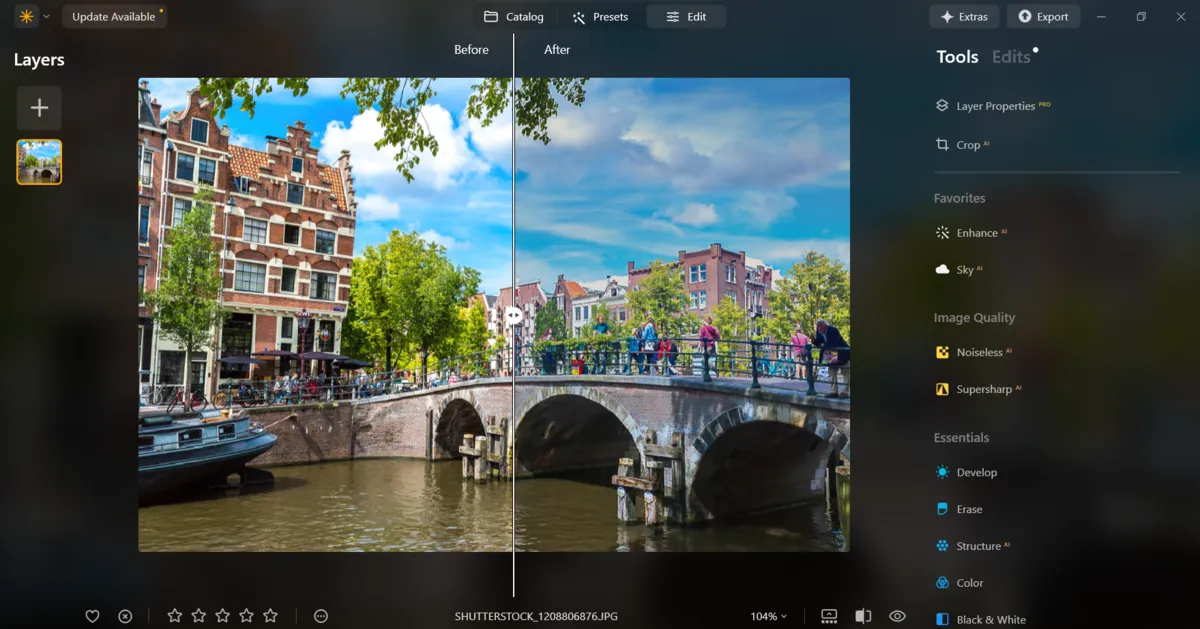Select the Erase tool
The height and width of the screenshot is (629, 1200).
click(x=968, y=508)
